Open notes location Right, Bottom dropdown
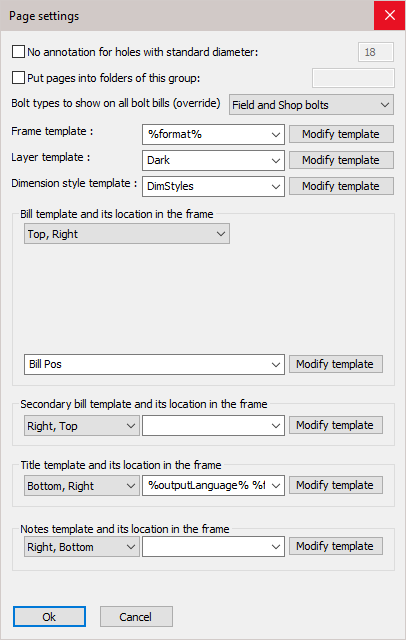The height and width of the screenshot is (640, 406). tap(82, 547)
